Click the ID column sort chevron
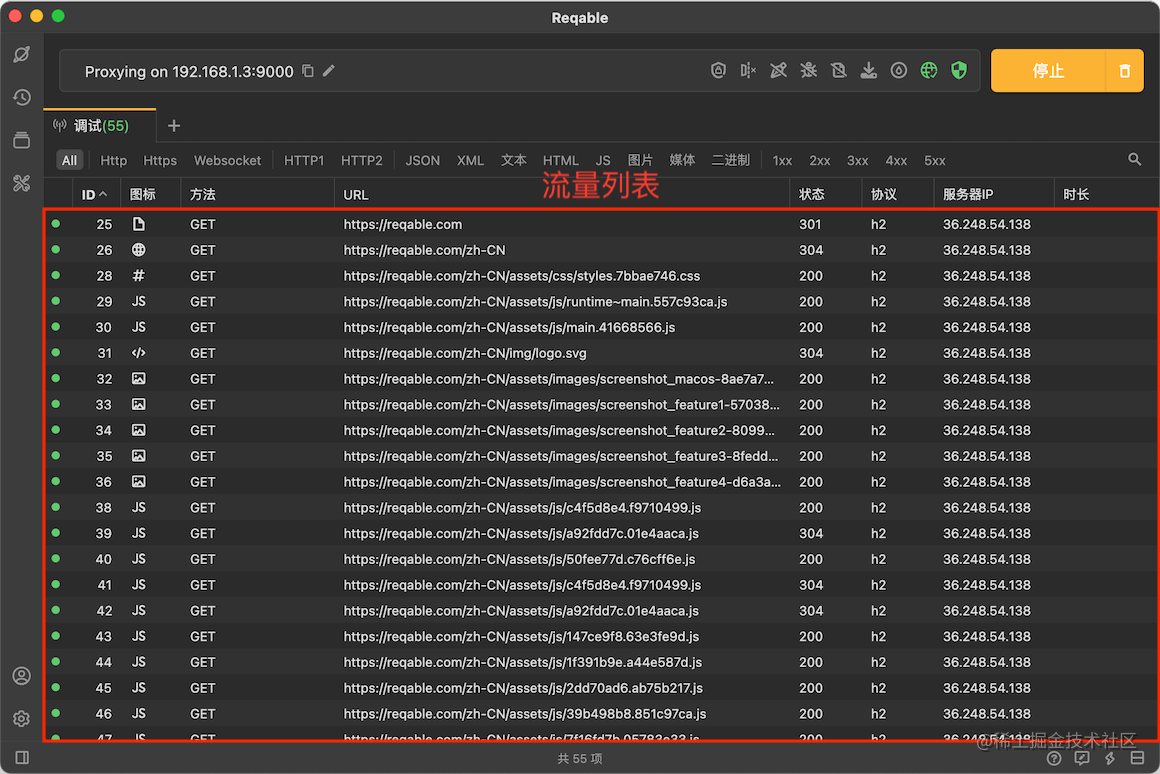The image size is (1160, 774). point(101,193)
